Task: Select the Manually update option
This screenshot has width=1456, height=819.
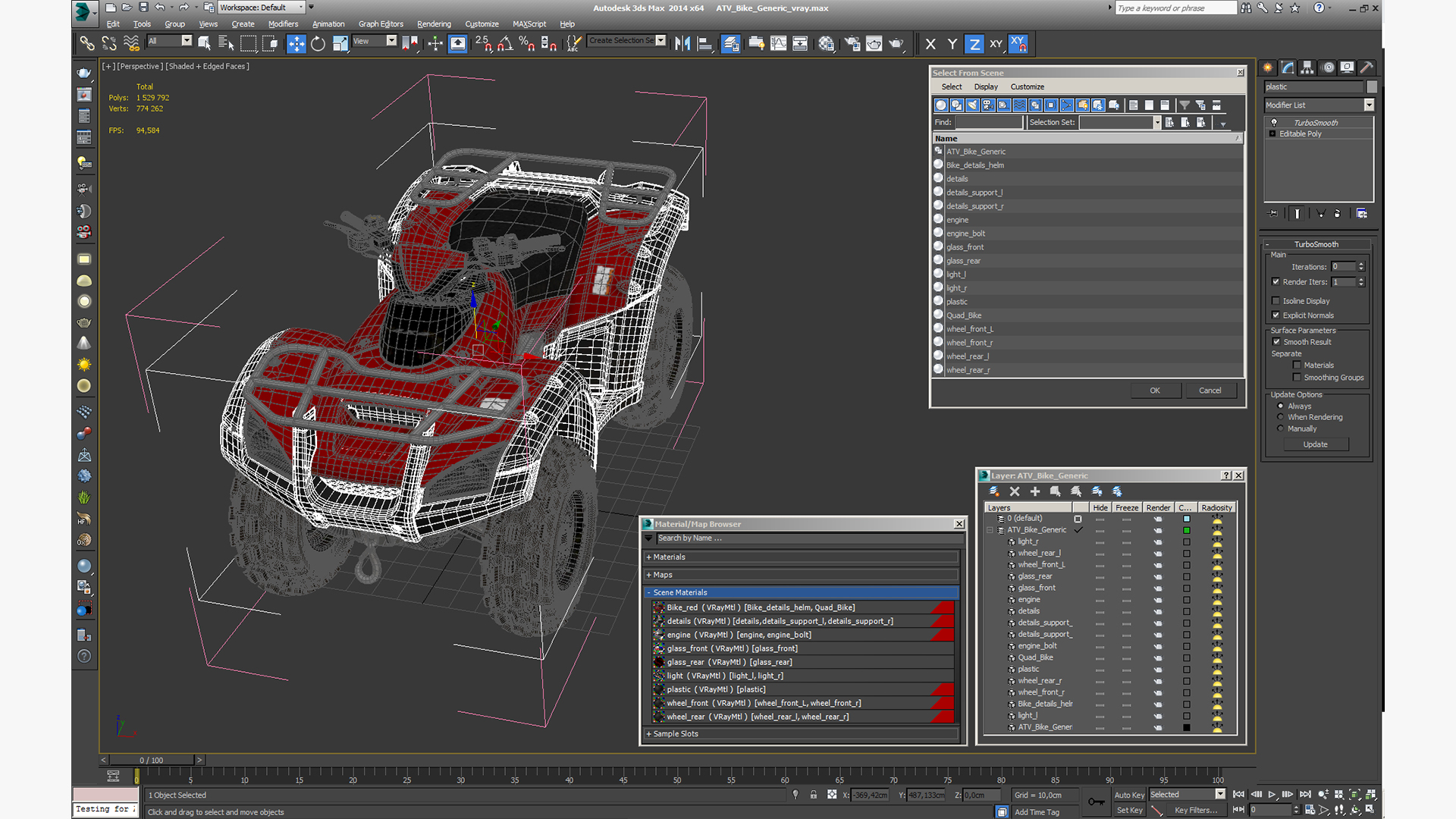Action: (1281, 428)
